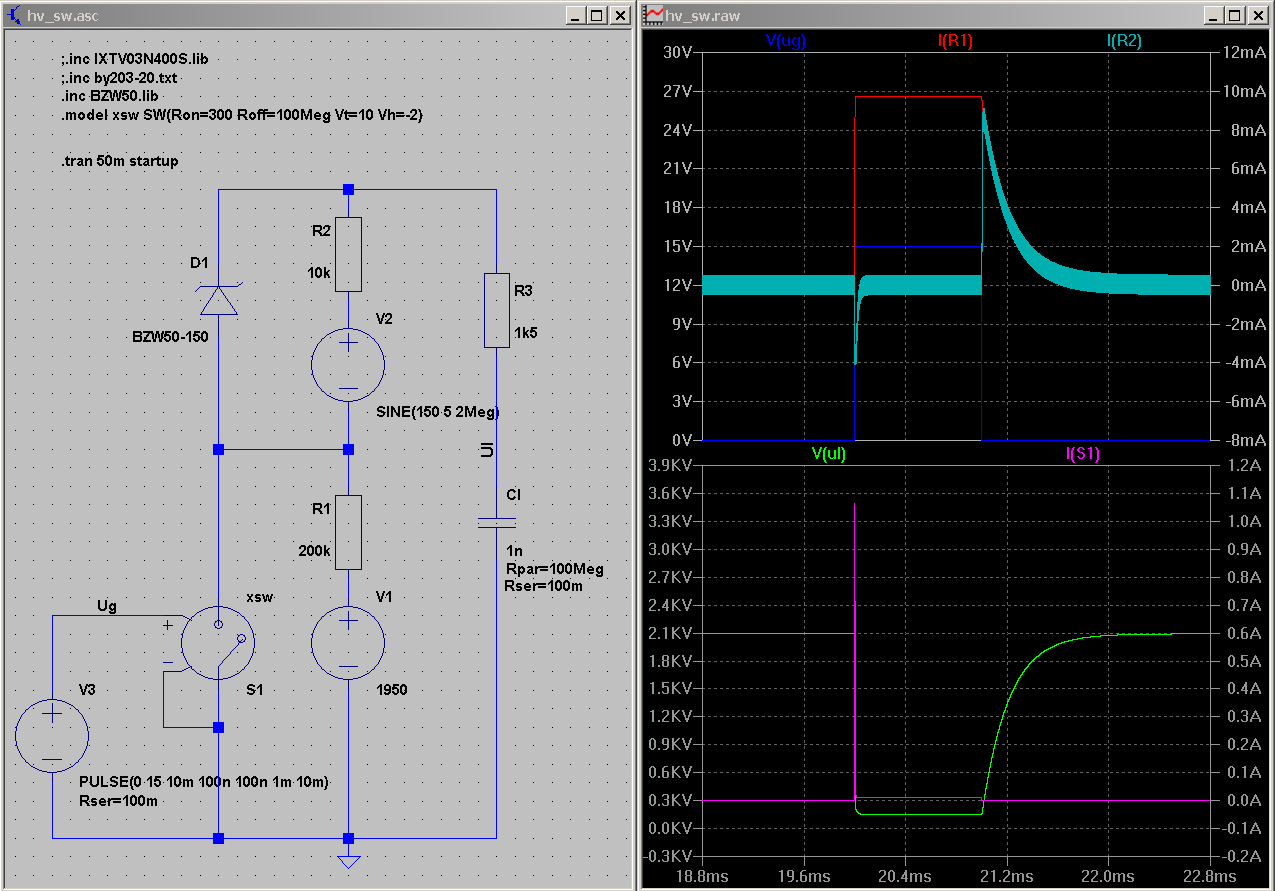
Task: Select the I(S1) trace label
Action: [1082, 454]
